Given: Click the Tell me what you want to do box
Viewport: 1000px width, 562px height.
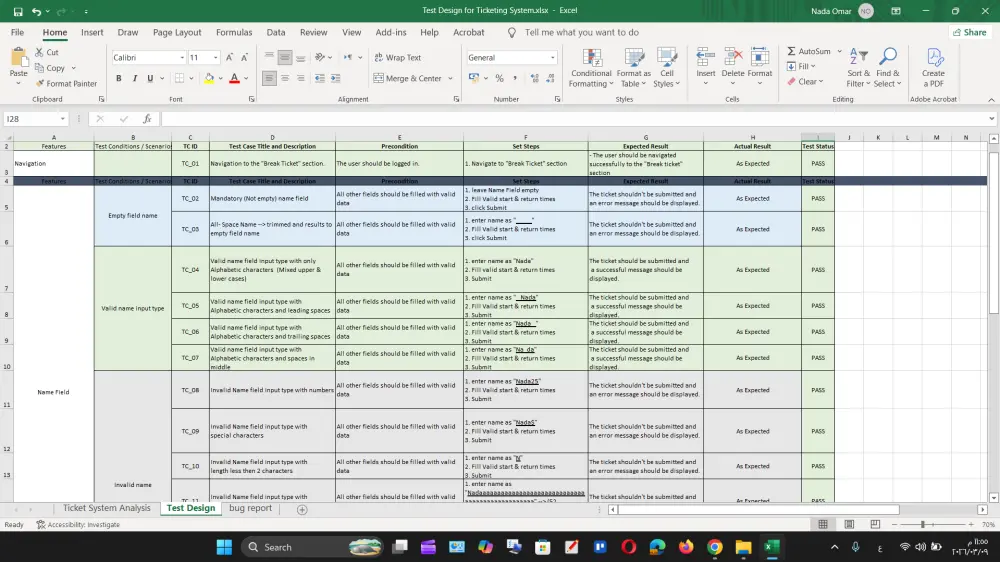Looking at the screenshot, I should (x=581, y=33).
